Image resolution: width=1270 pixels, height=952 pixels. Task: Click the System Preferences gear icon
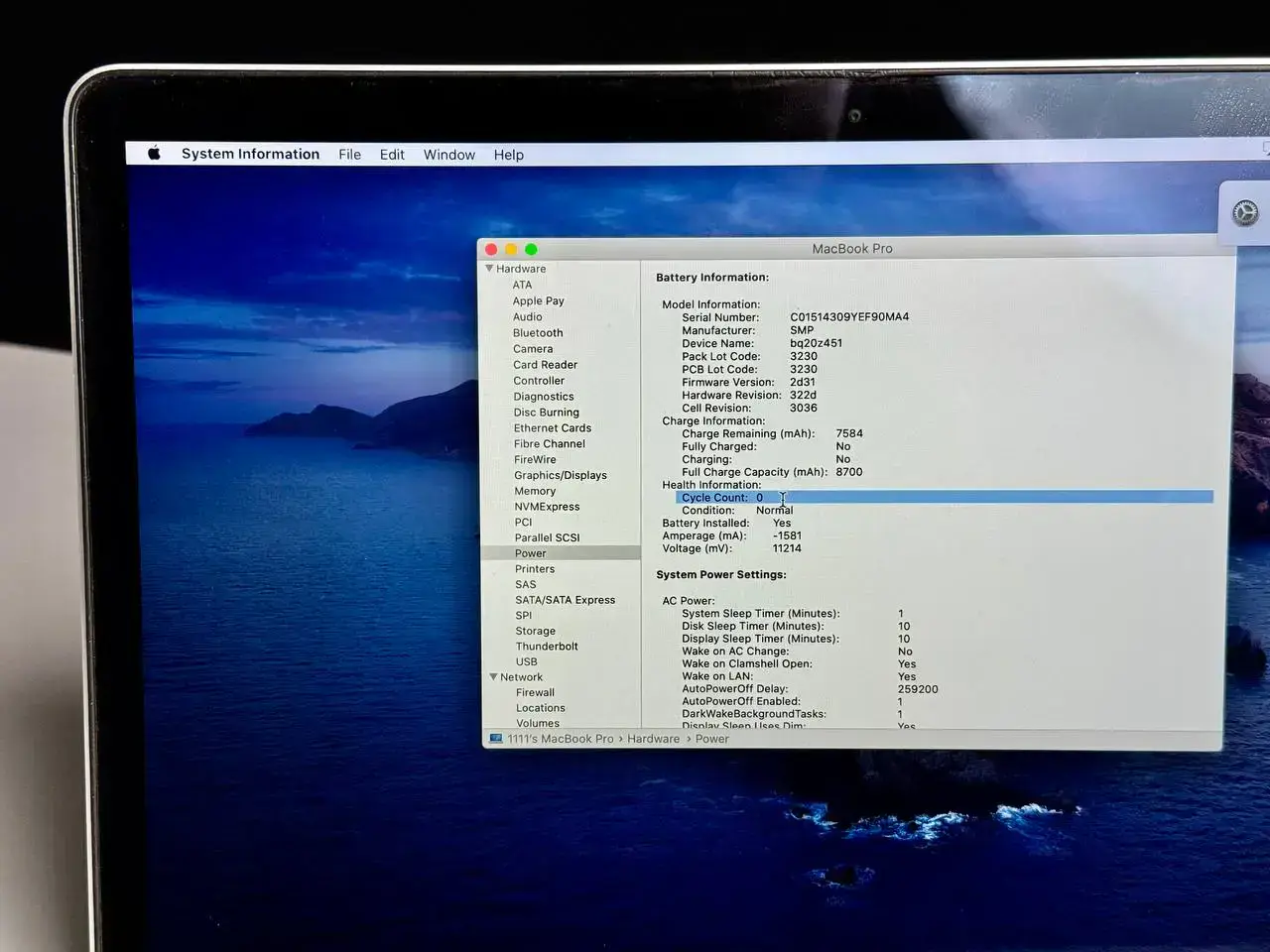click(x=1245, y=212)
